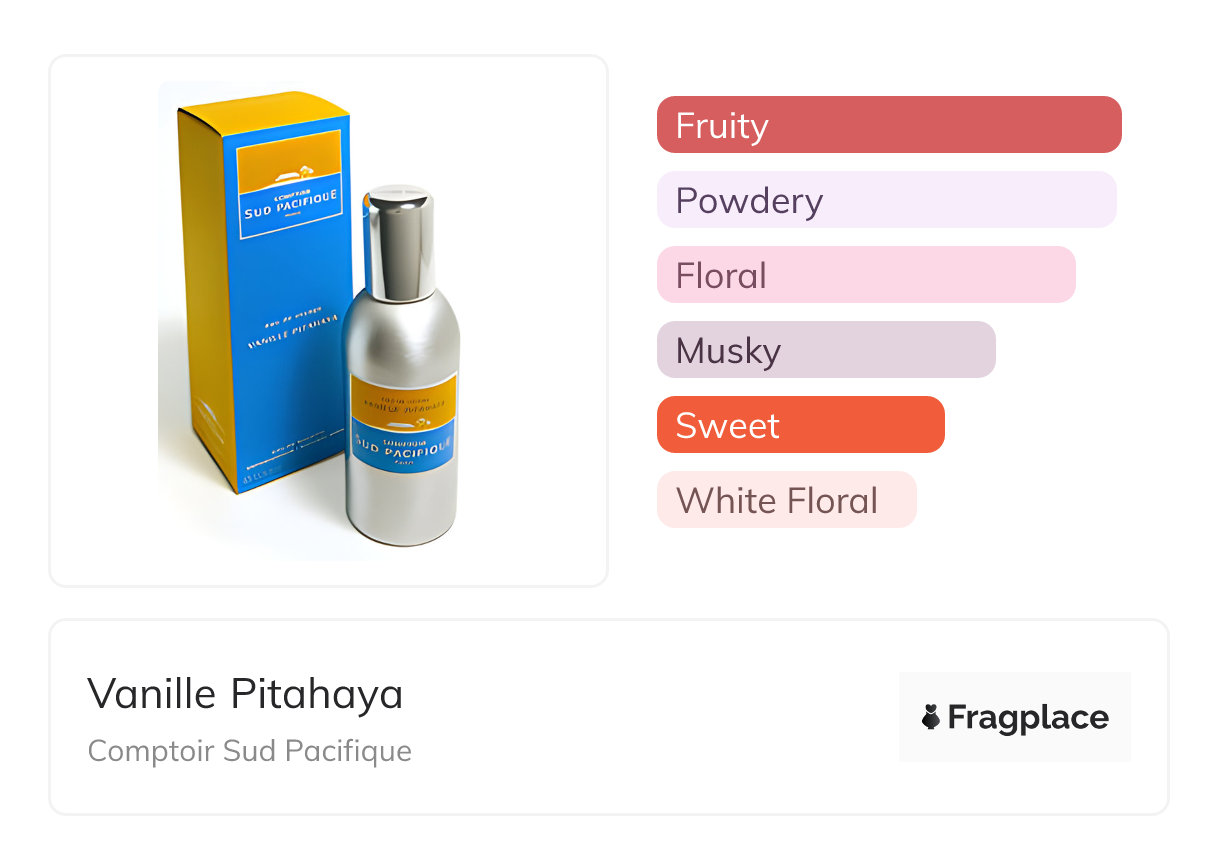Click the Comptoir Sud Pacifique brand subtitle

(249, 751)
